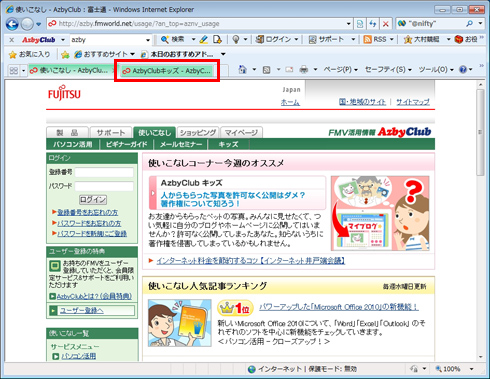The width and height of the screenshot is (490, 379).
Task: Click the page search icon next to highlighter
Action: [217, 40]
